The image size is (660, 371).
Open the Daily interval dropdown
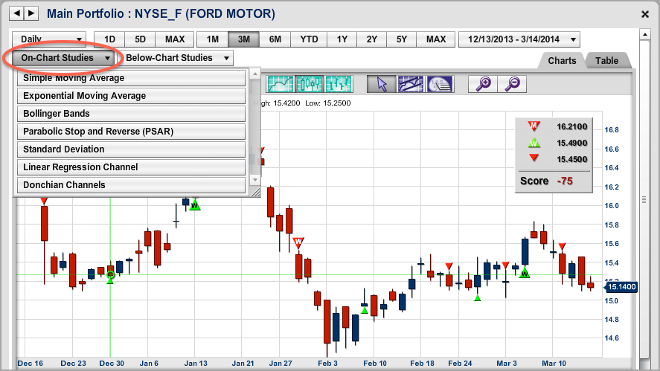coord(49,39)
